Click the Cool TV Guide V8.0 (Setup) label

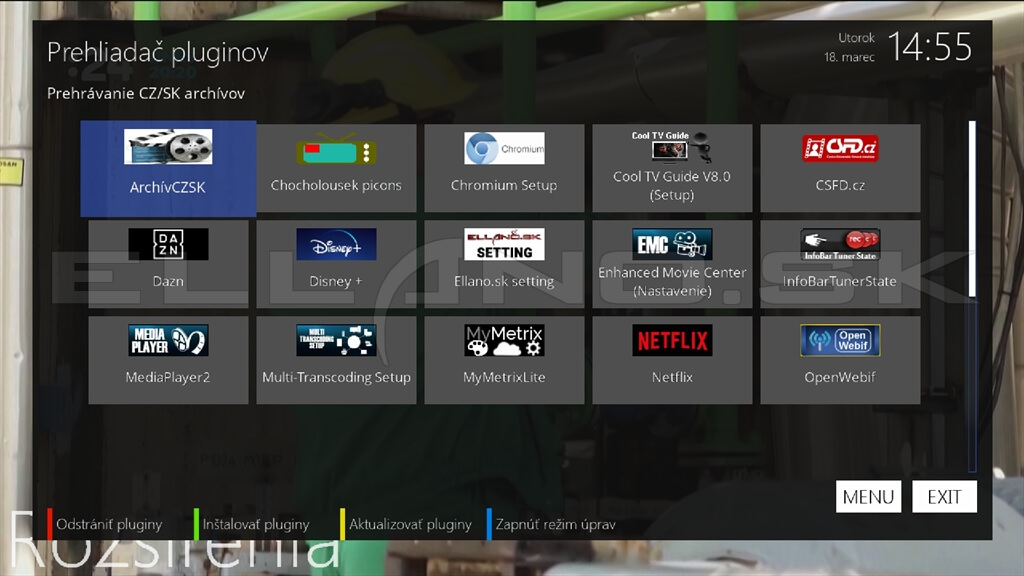click(672, 185)
